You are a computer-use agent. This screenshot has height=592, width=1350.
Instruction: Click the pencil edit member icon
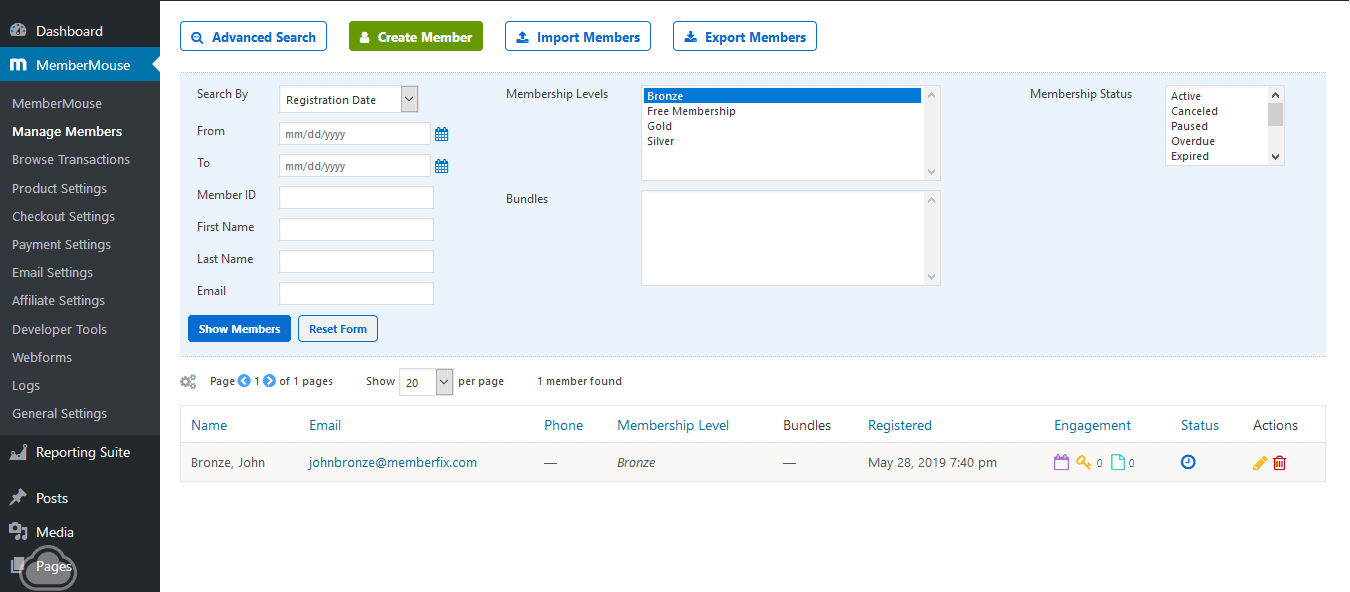[x=1259, y=463]
